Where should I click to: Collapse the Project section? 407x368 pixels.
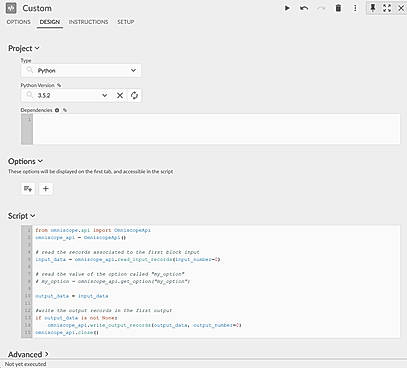pyautogui.click(x=24, y=48)
